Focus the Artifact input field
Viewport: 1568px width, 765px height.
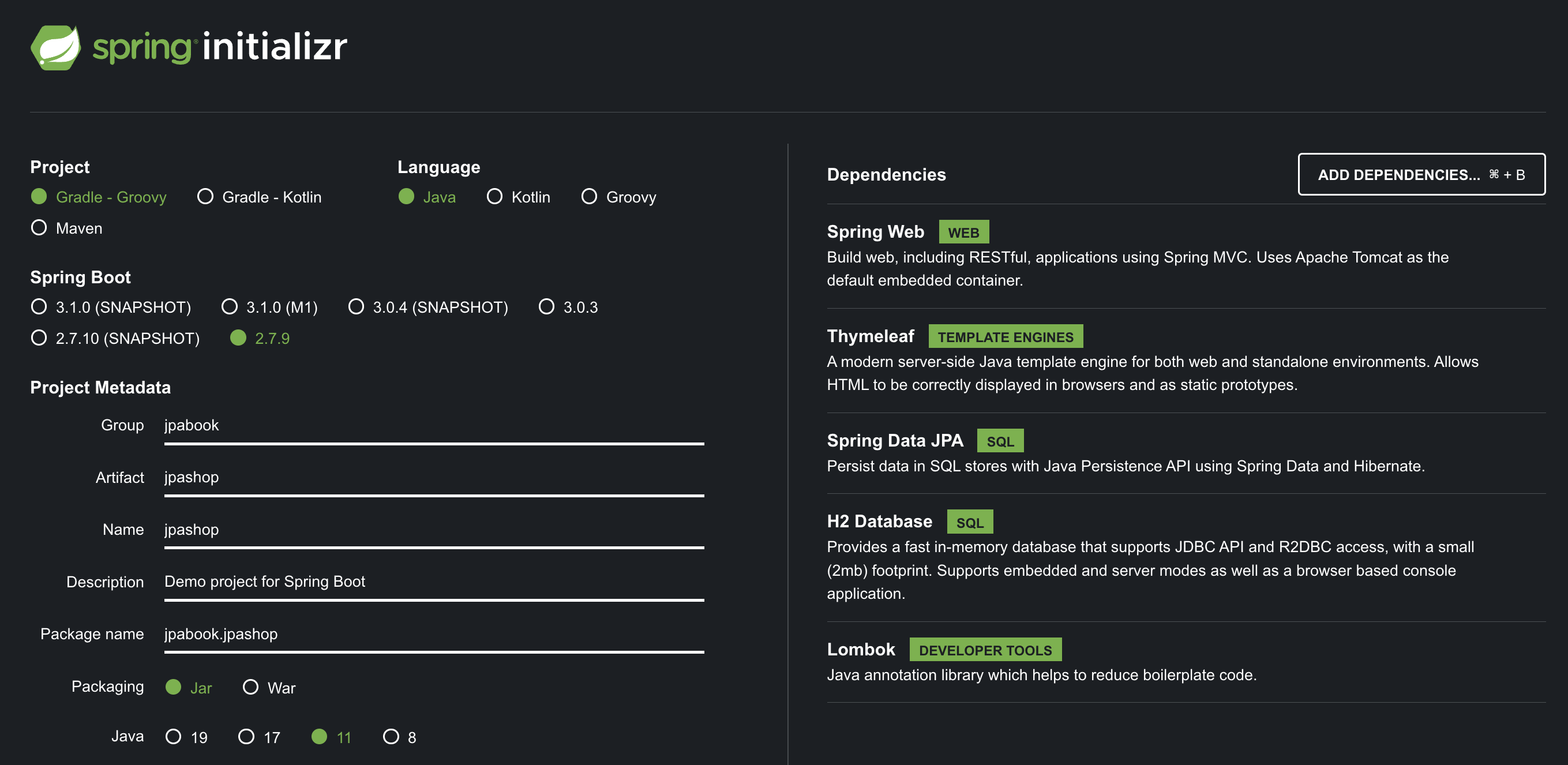point(434,479)
